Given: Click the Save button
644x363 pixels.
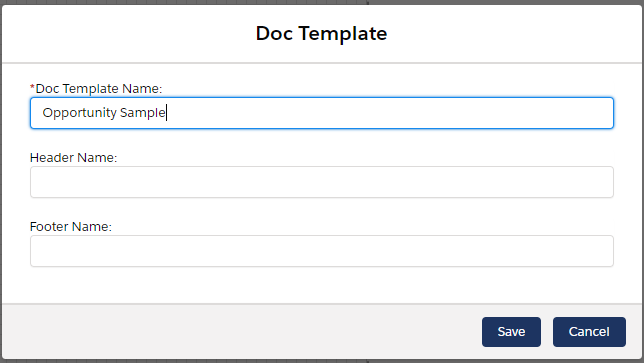Looking at the screenshot, I should (x=511, y=332).
